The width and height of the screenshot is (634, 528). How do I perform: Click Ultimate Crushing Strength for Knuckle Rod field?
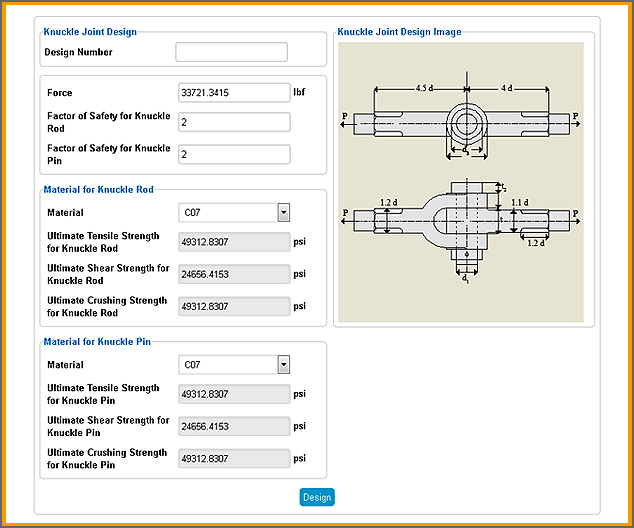tap(234, 306)
